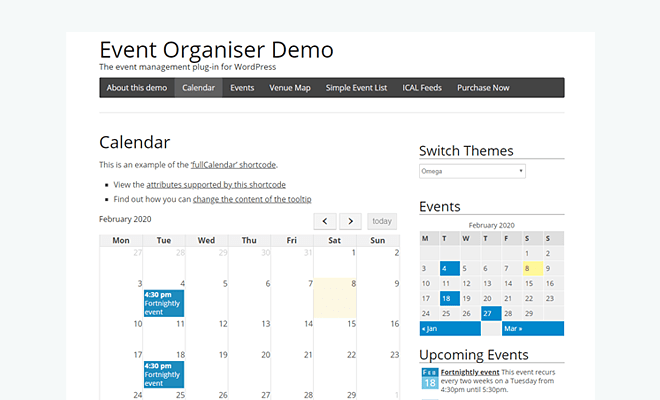The image size is (660, 400).
Task: Open the Switch Themes Omega dropdown
Action: [472, 171]
